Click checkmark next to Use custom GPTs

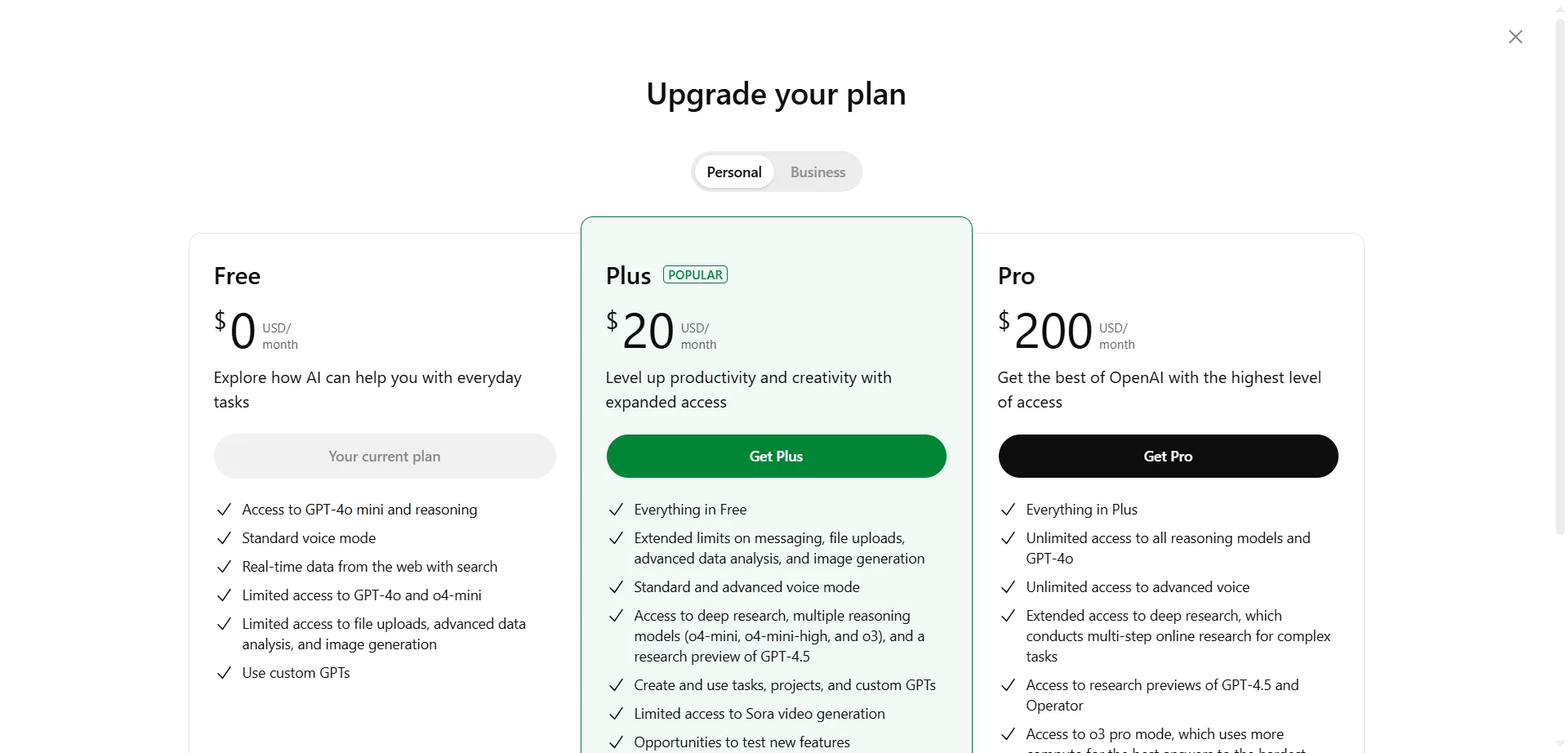coord(224,673)
